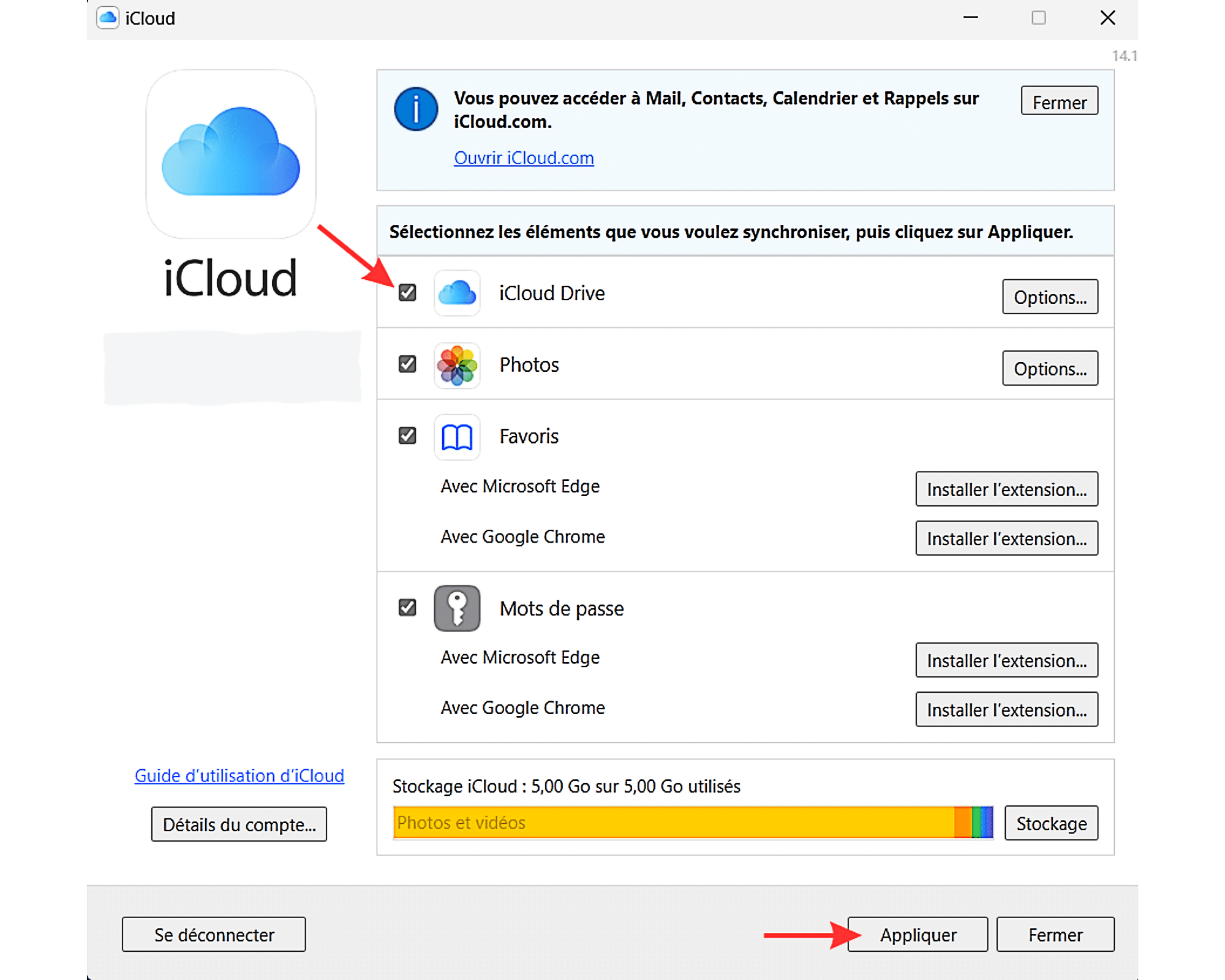Install Mots de passe extension for Edge
Screen dimensions: 1225x980
pyautogui.click(x=1006, y=660)
